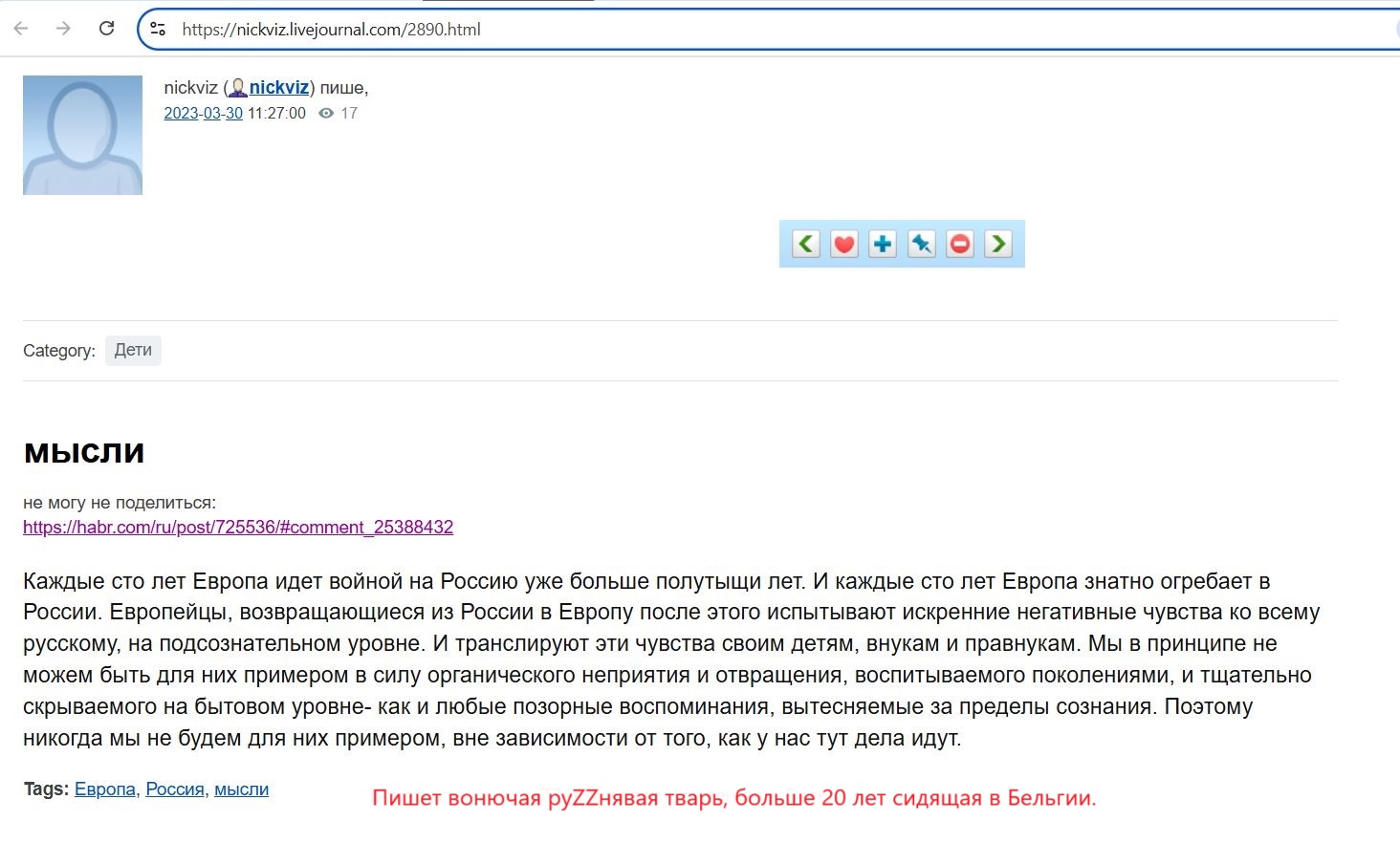1400x843 pixels.
Task: Click the browser forward arrow
Action: [x=63, y=29]
